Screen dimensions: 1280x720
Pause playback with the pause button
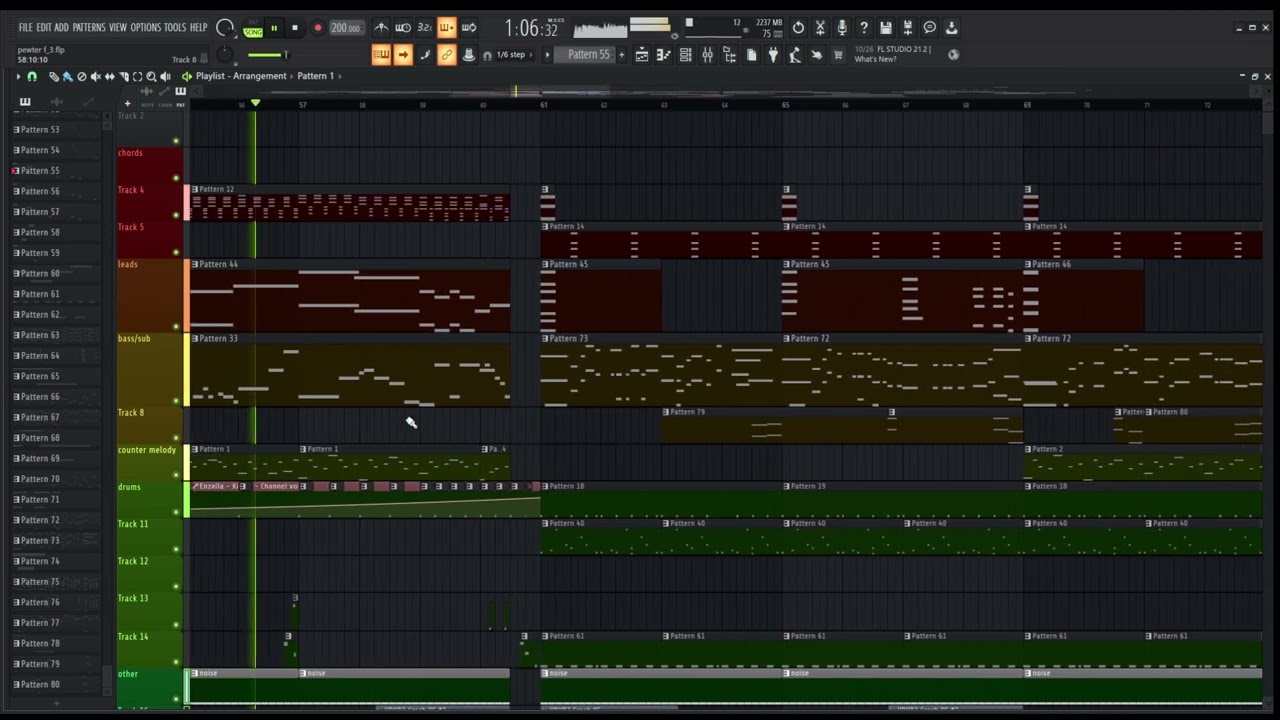coord(274,28)
